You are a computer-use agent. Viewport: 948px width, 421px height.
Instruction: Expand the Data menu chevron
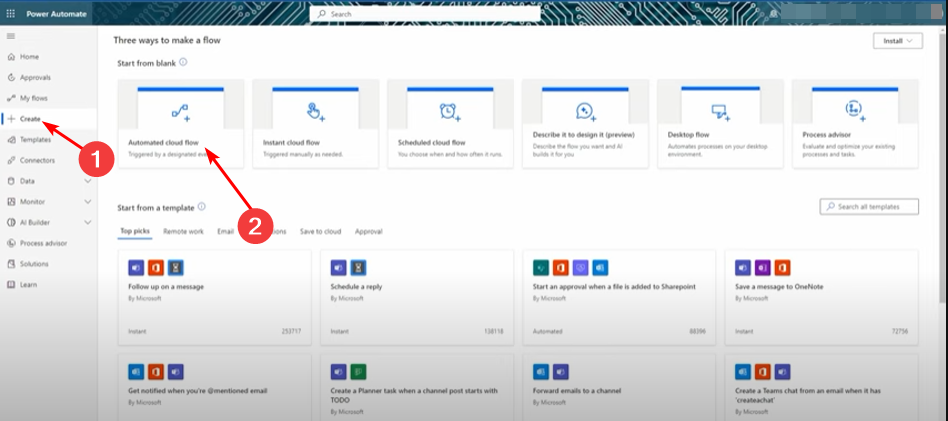coord(88,181)
